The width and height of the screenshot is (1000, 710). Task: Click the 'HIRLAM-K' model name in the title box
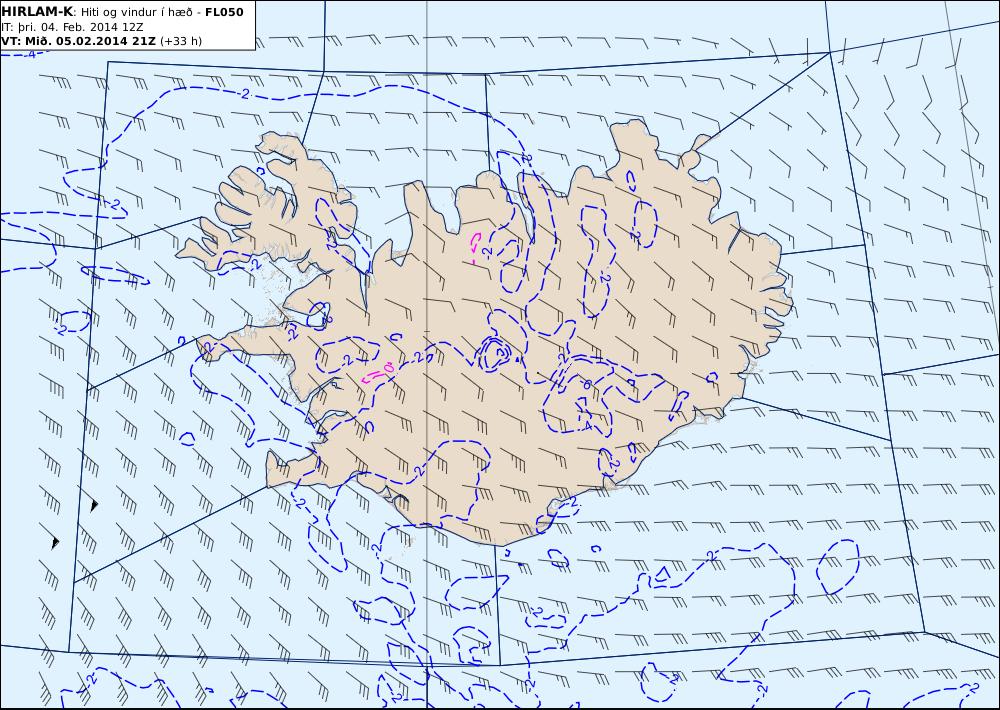[37, 12]
